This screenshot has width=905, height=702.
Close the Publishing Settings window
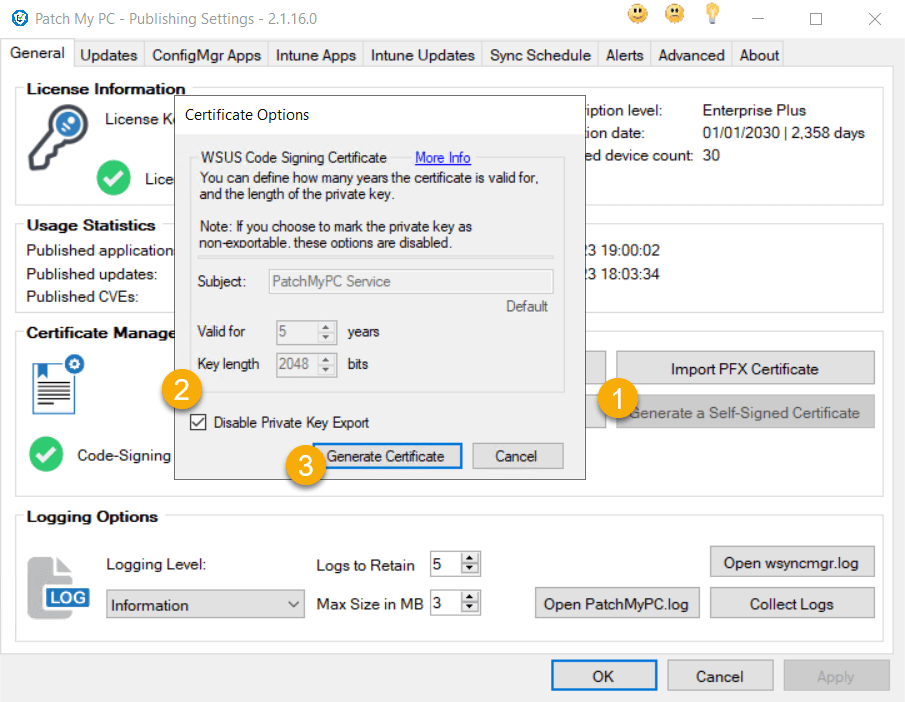click(875, 18)
